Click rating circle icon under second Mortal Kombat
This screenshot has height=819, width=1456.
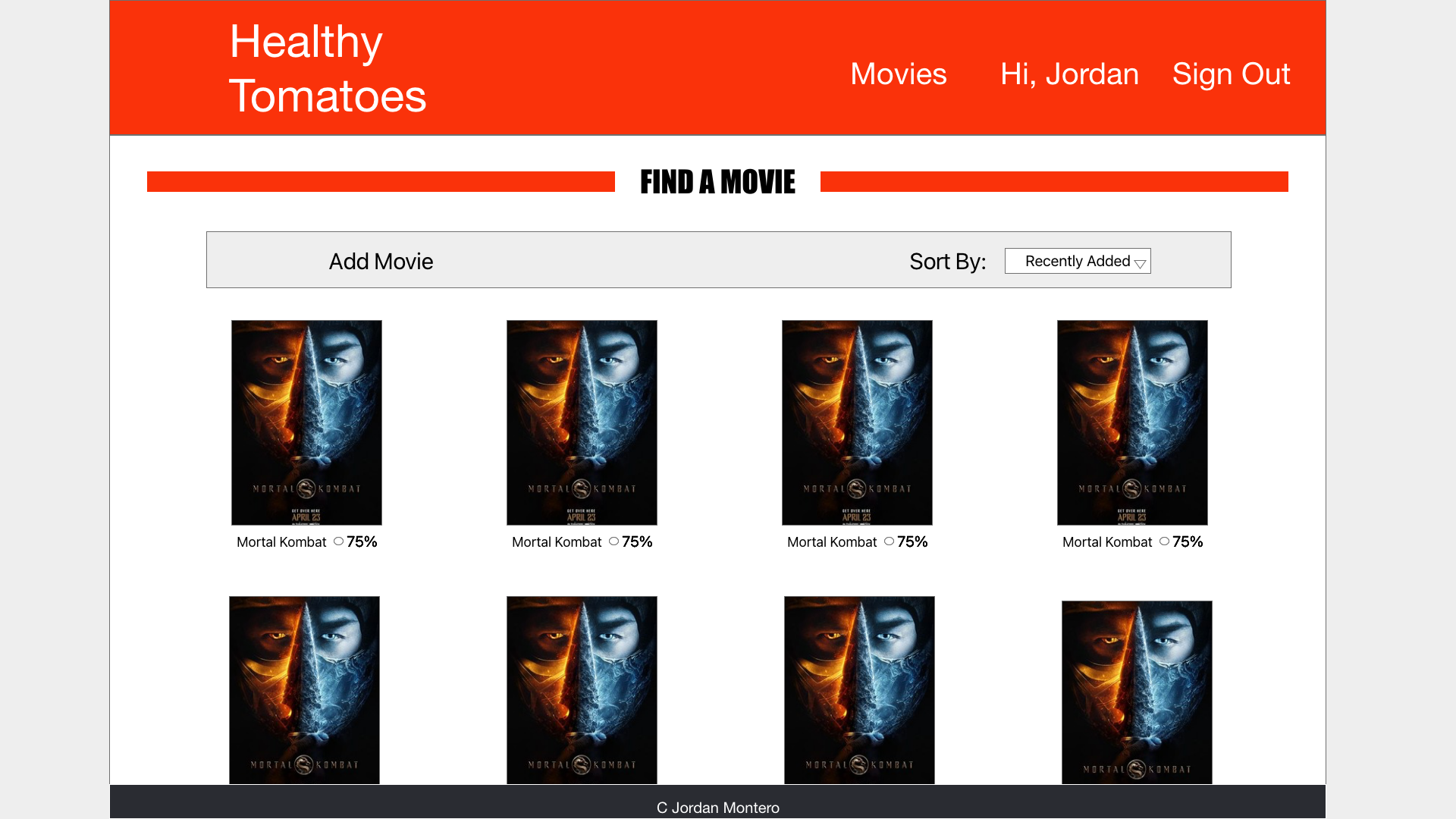(613, 541)
